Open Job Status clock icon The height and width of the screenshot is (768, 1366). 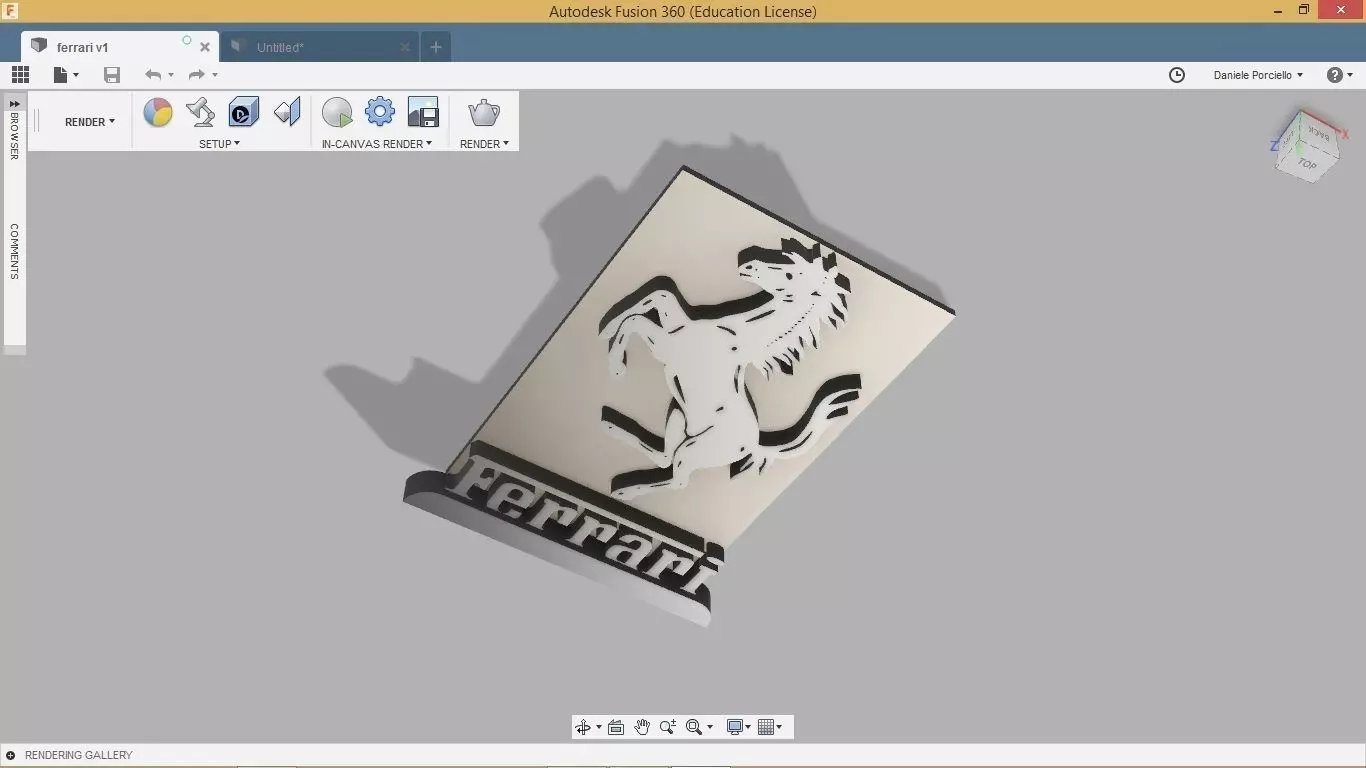pos(1177,75)
